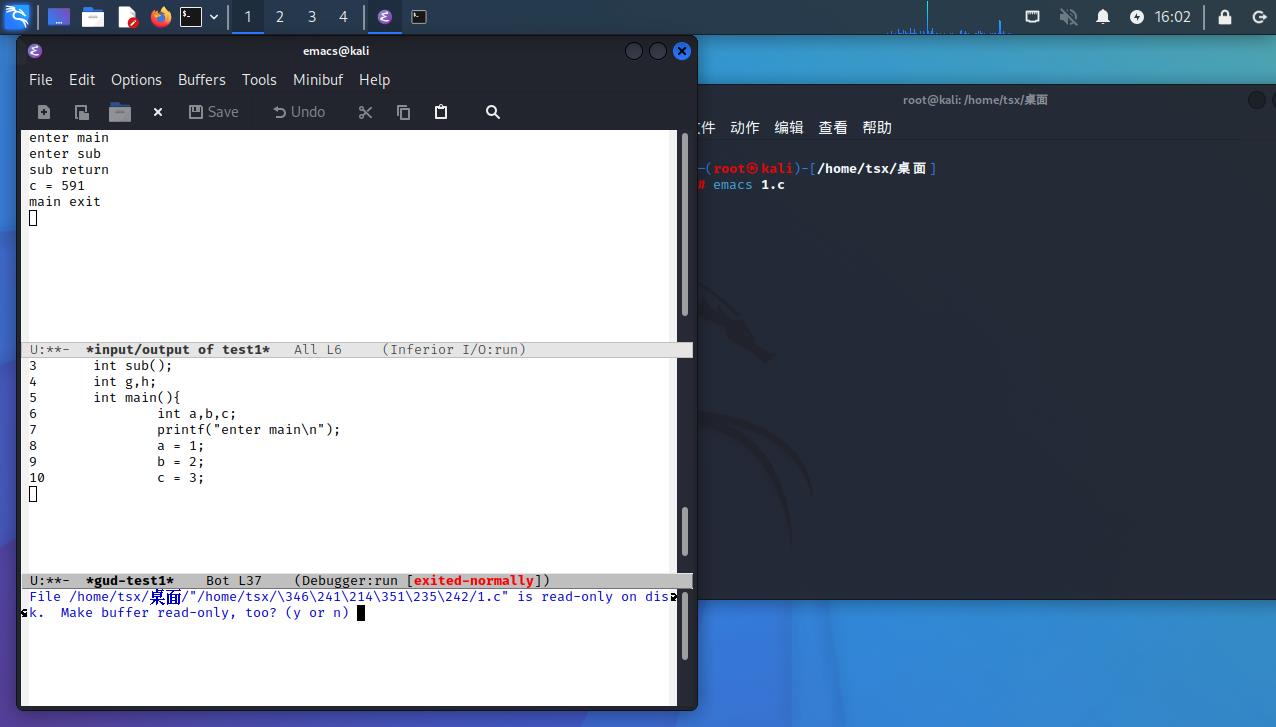This screenshot has width=1276, height=727.
Task: Open the File menu in Emacs
Action: pyautogui.click(x=41, y=80)
